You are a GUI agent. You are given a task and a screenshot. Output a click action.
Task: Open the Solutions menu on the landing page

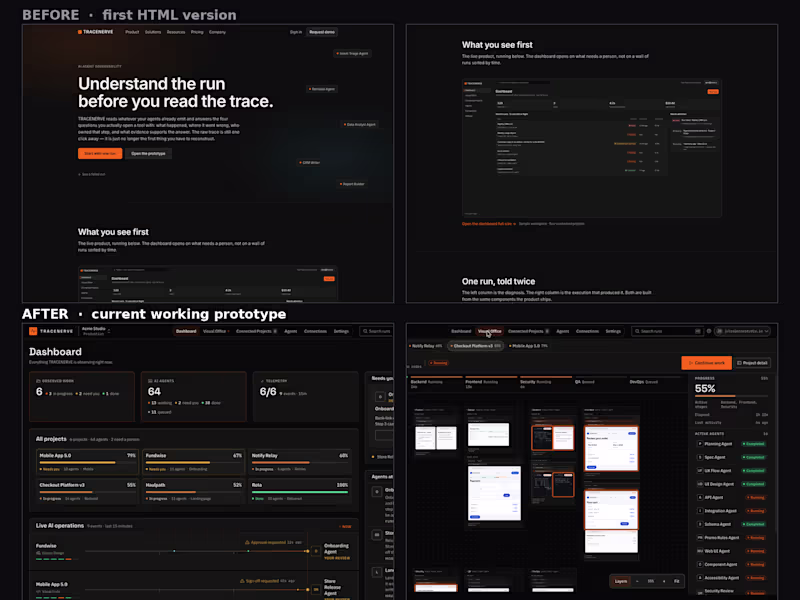tap(153, 32)
